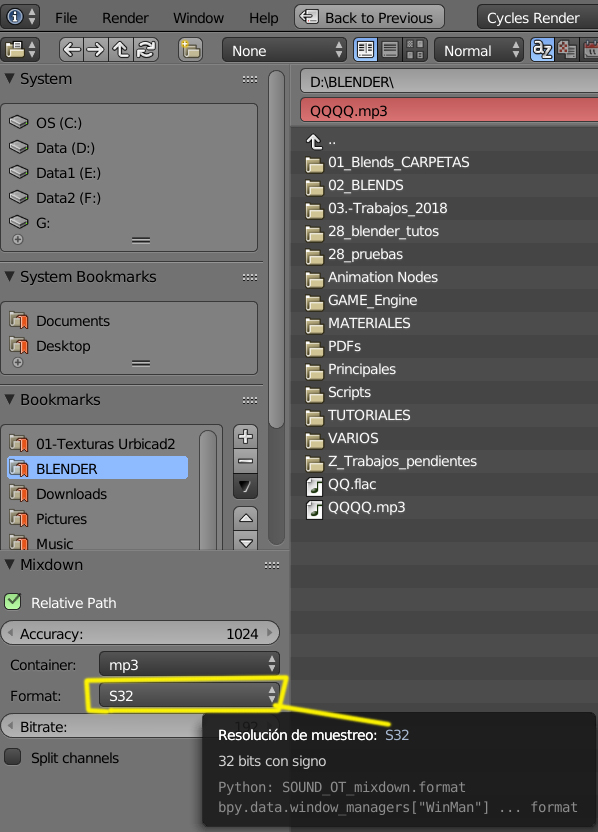Move bookmark down in list
Viewport: 598px width, 832px height.
[x=246, y=541]
